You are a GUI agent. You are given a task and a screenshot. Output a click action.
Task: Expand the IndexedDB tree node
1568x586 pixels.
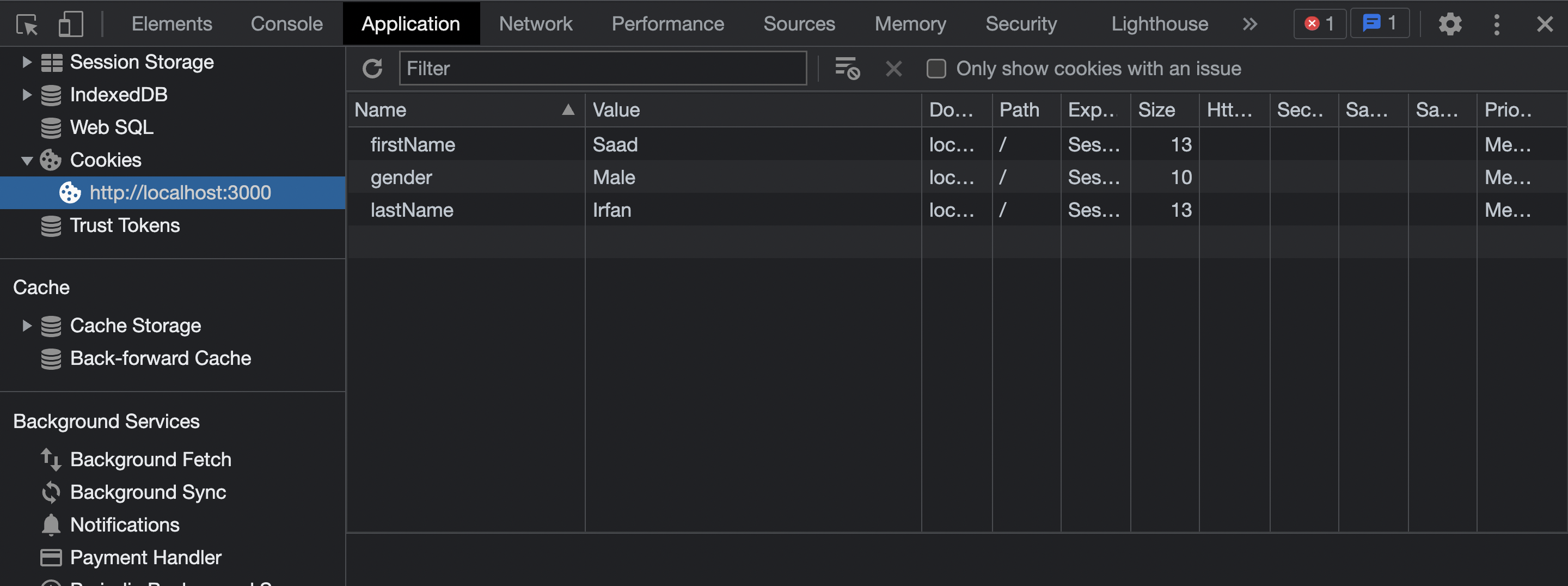(x=26, y=94)
